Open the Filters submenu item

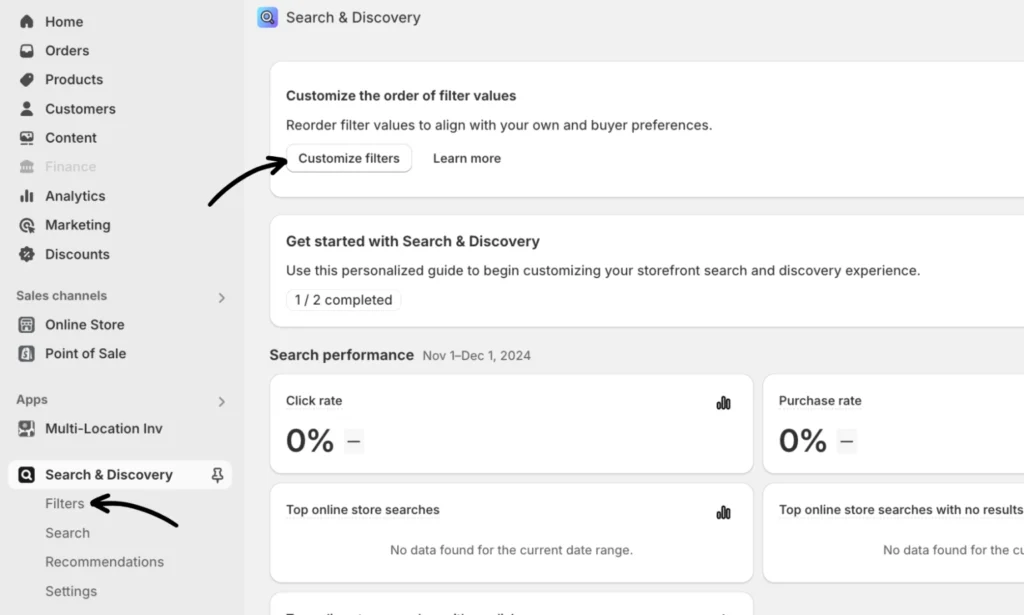(64, 504)
